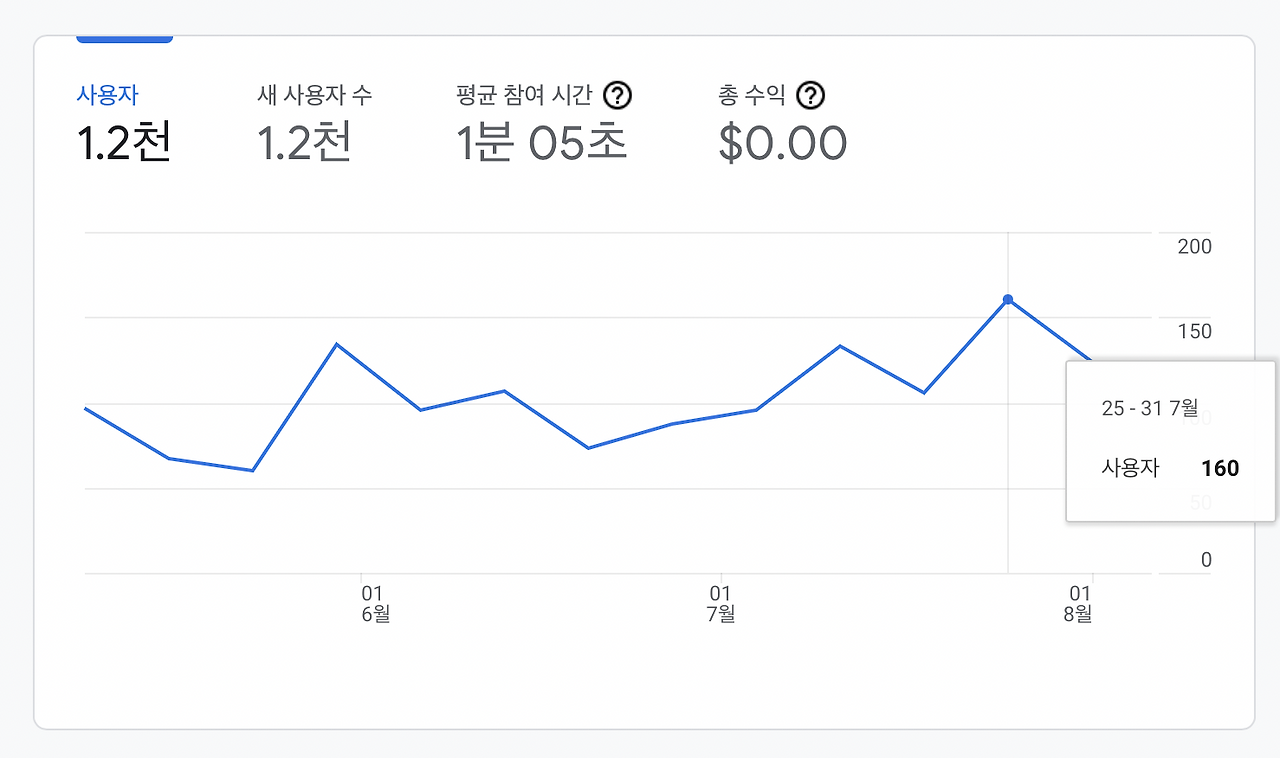Click the 0 y-axis label
The height and width of the screenshot is (758, 1280).
click(1206, 560)
